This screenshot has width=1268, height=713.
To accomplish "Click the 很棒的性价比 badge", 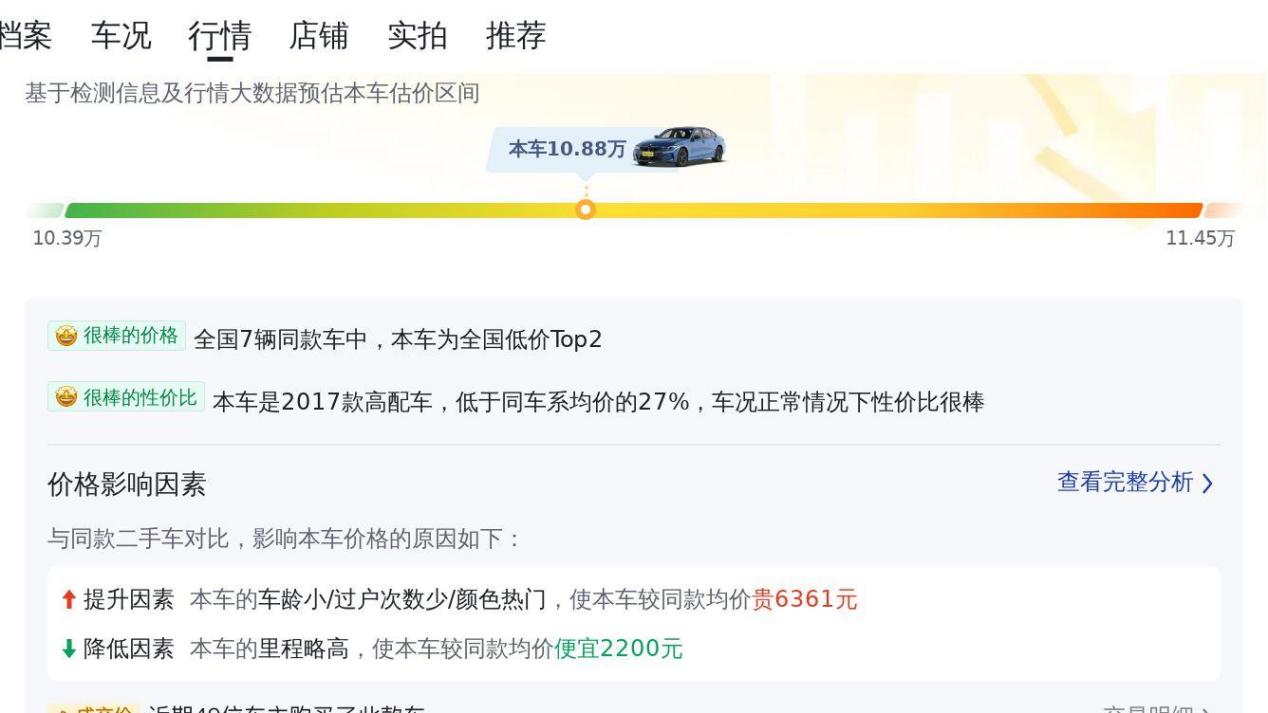I will click(126, 398).
